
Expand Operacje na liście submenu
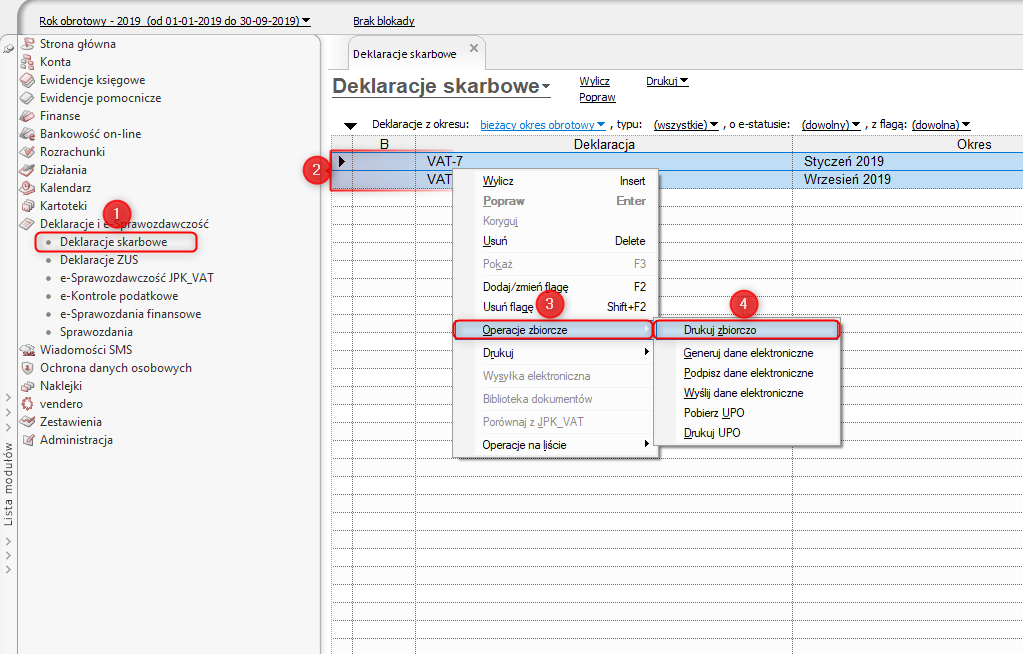[x=556, y=444]
